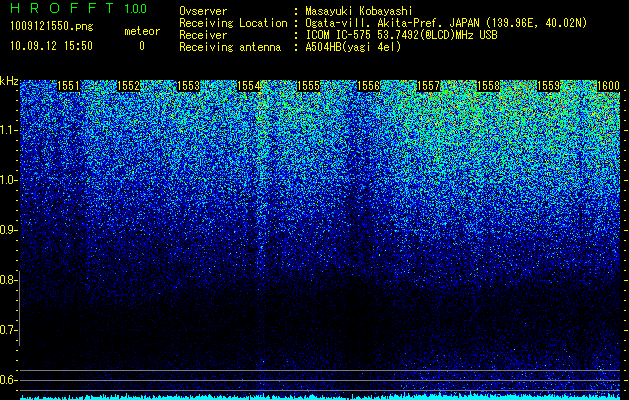Click the 1.1 kHz axis label
Viewport: 629px width, 400px height.
click(x=8, y=130)
